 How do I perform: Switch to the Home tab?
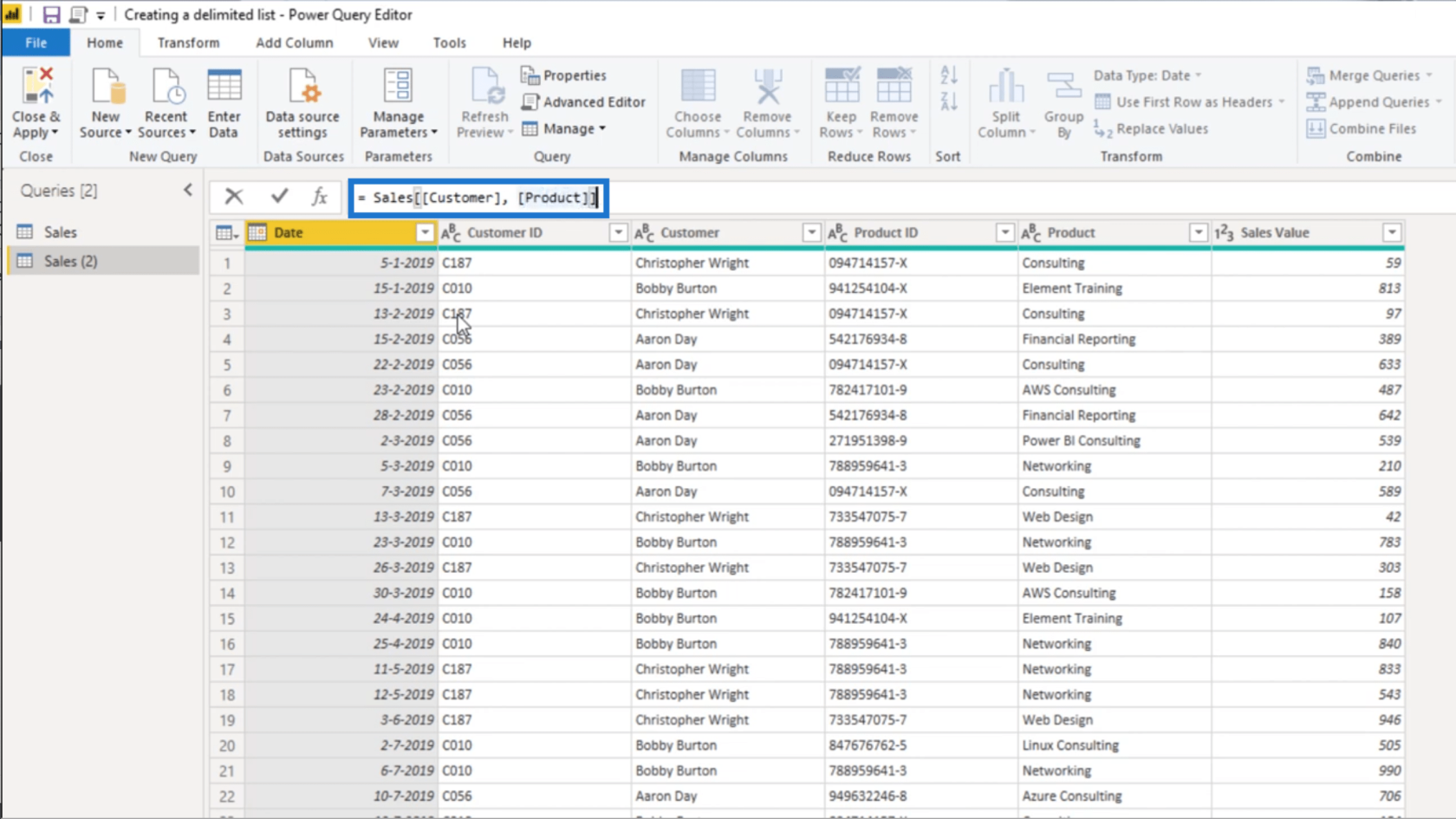pyautogui.click(x=105, y=42)
